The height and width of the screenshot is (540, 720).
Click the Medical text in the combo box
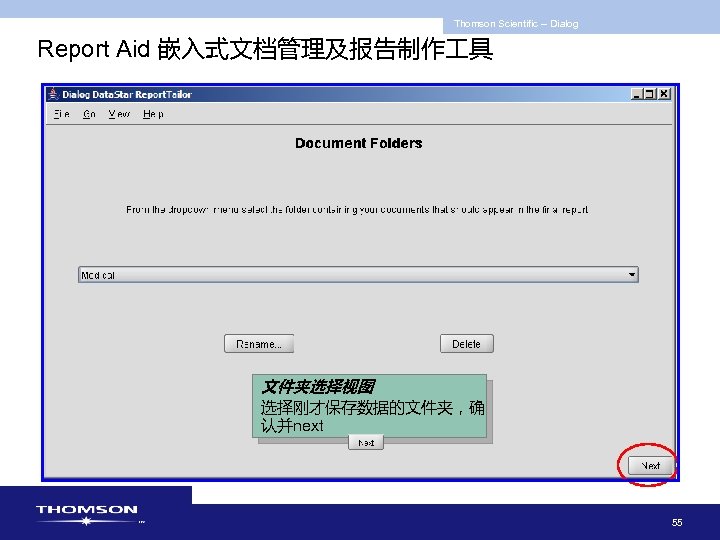tap(98, 275)
